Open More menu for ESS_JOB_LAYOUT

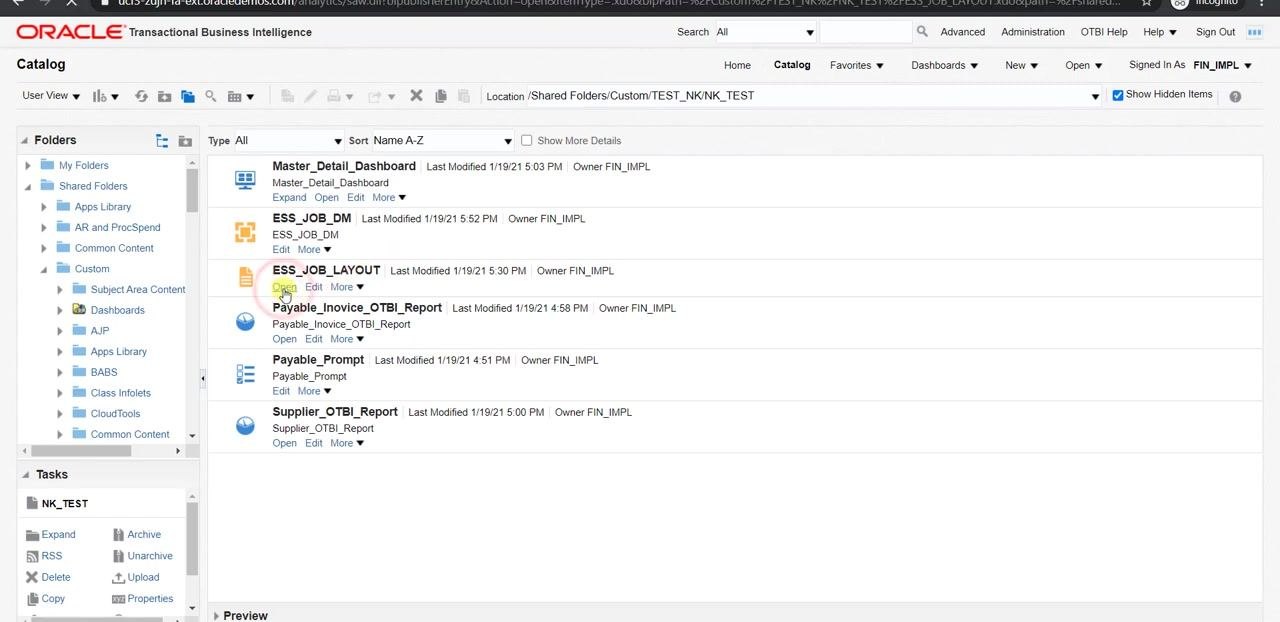[347, 287]
